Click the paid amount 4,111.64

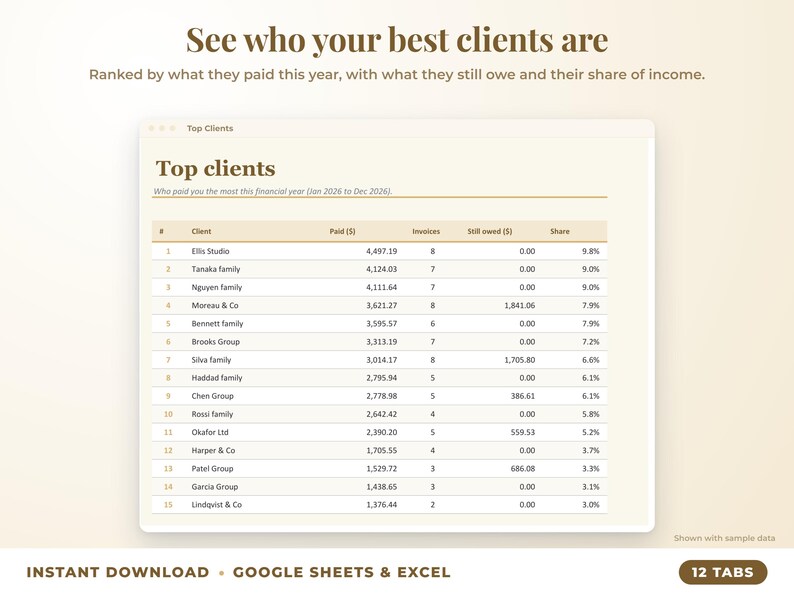[381, 288]
